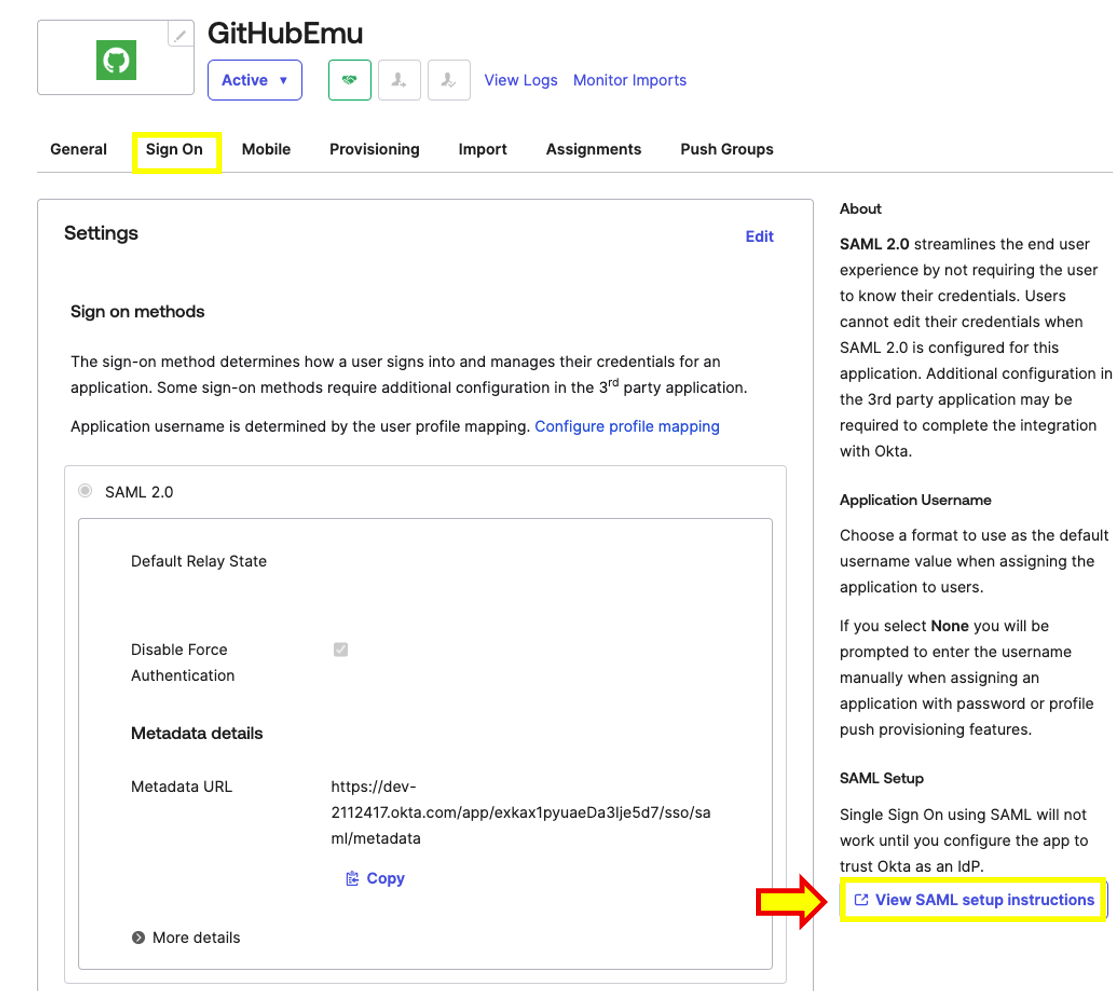Switch to the Provisioning tab

point(374,149)
